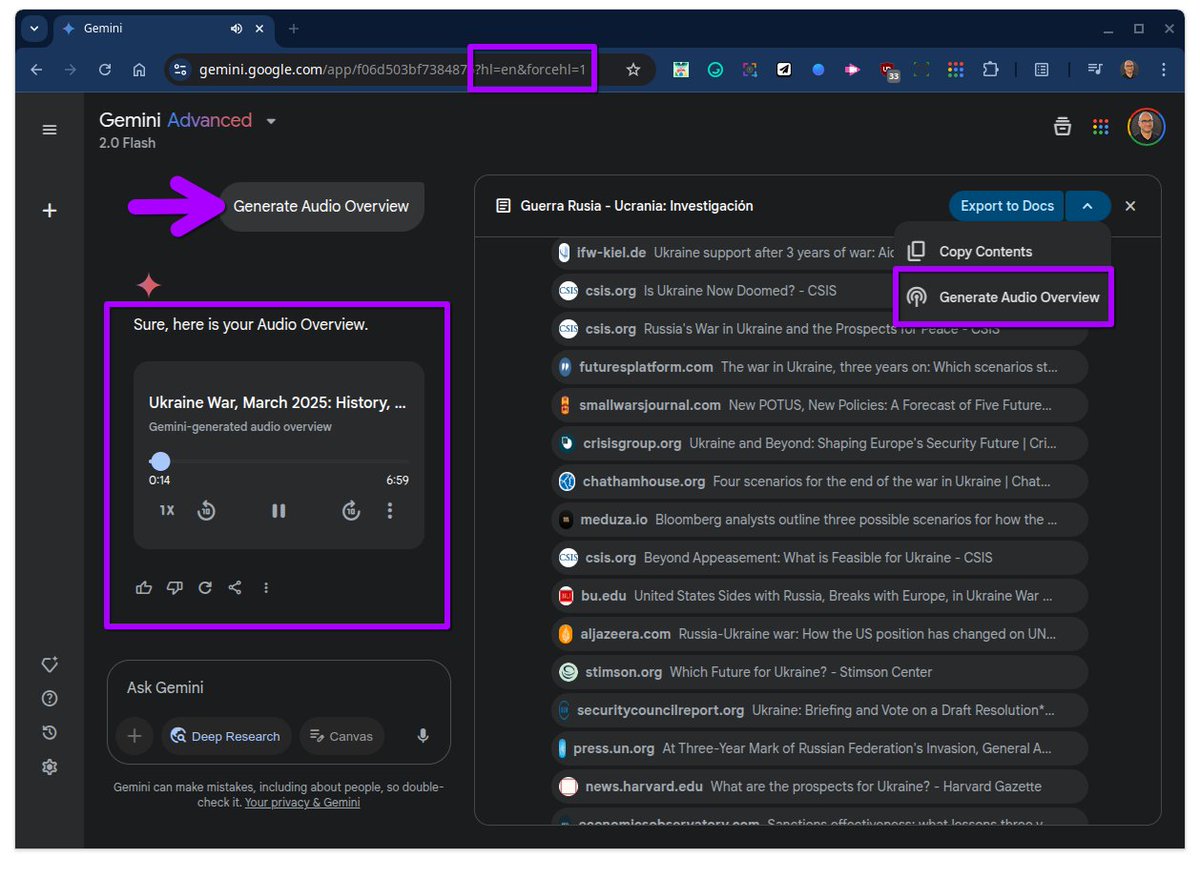Select Copy Contents menu item
Screen dimensions: 1200x879
coord(1003,252)
